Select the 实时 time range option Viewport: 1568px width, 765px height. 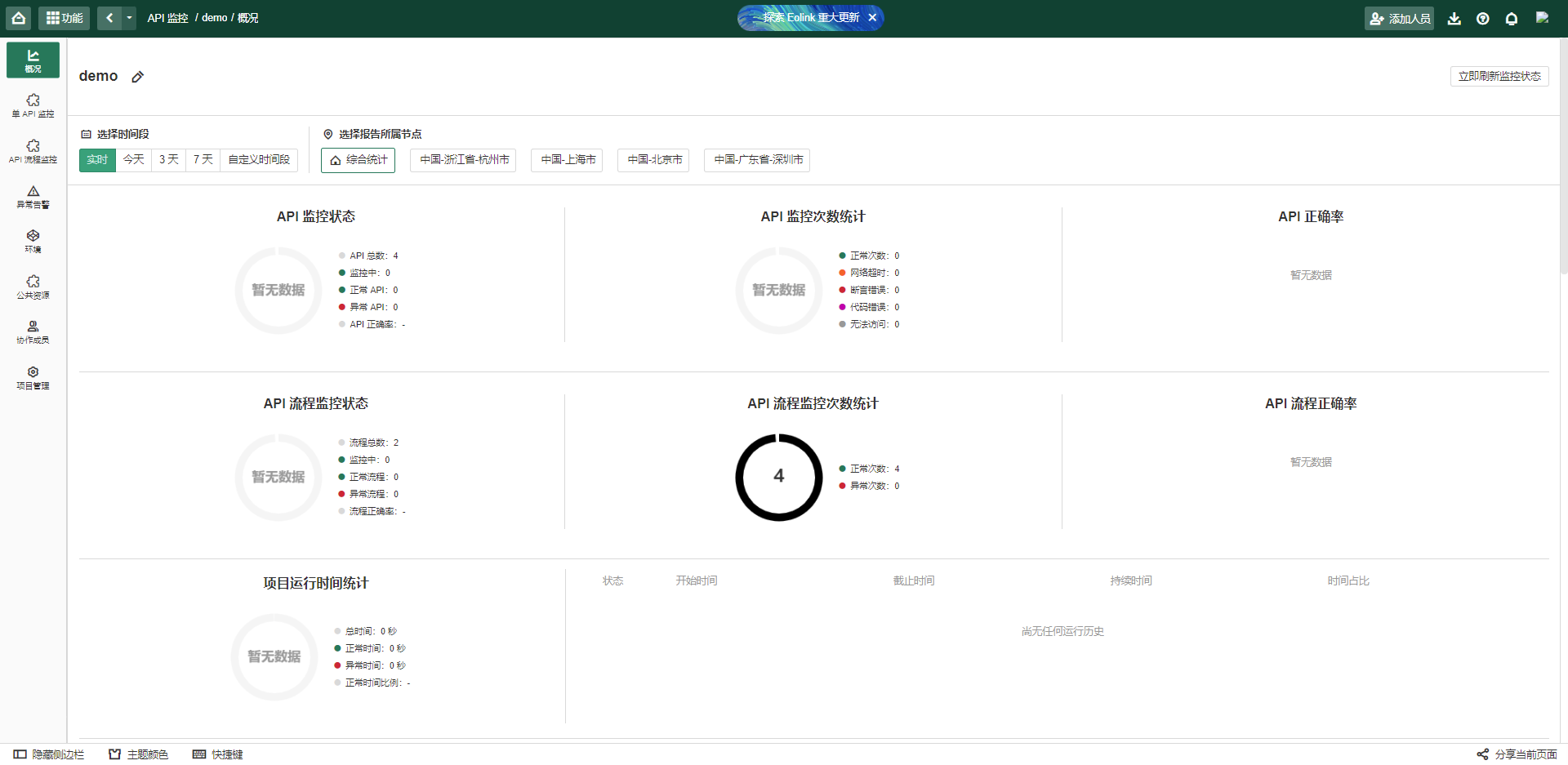pos(97,160)
